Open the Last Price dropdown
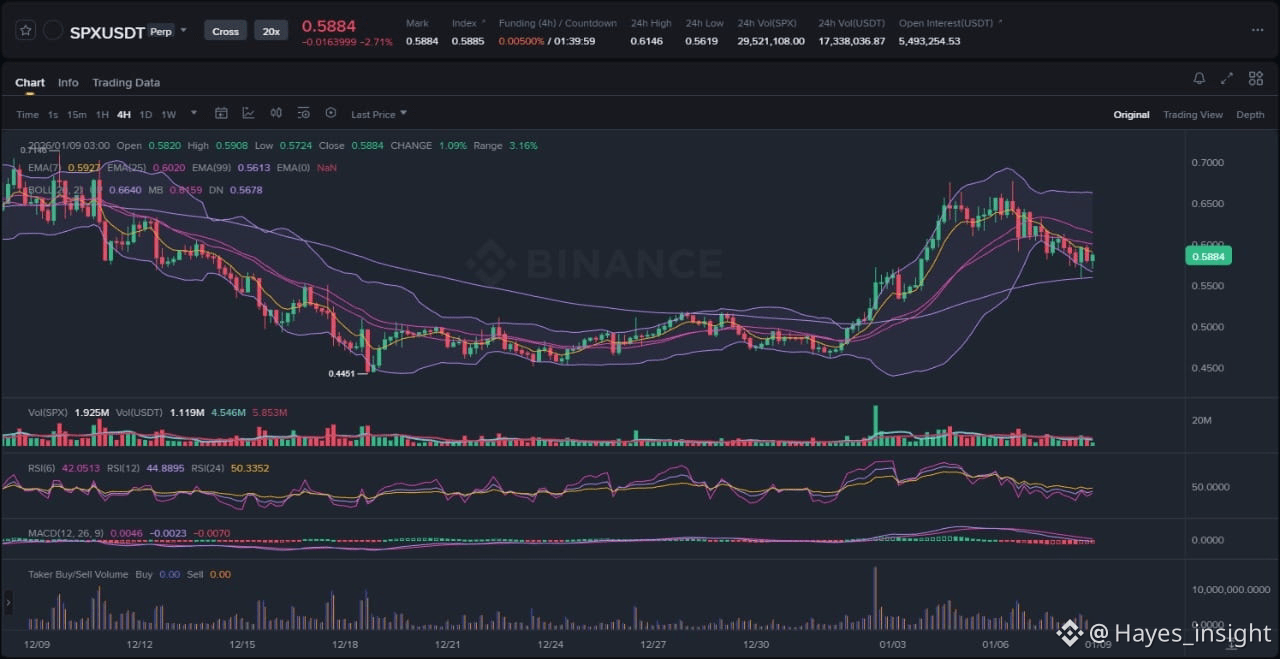 [x=378, y=114]
